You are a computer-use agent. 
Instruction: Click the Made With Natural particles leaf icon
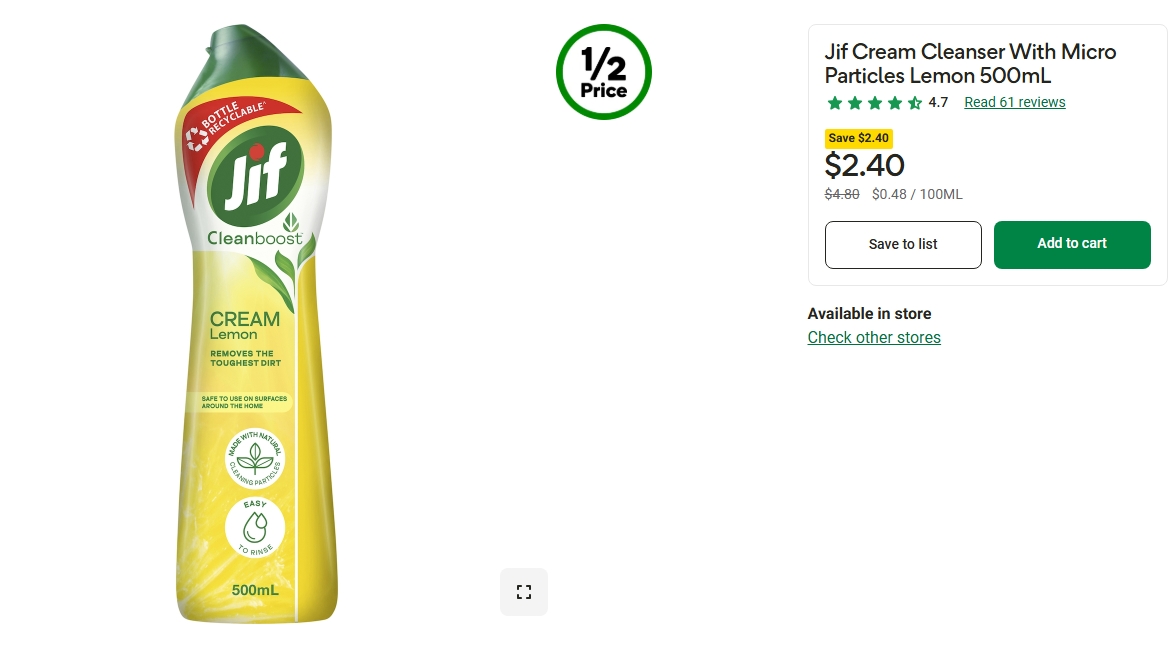coord(255,458)
